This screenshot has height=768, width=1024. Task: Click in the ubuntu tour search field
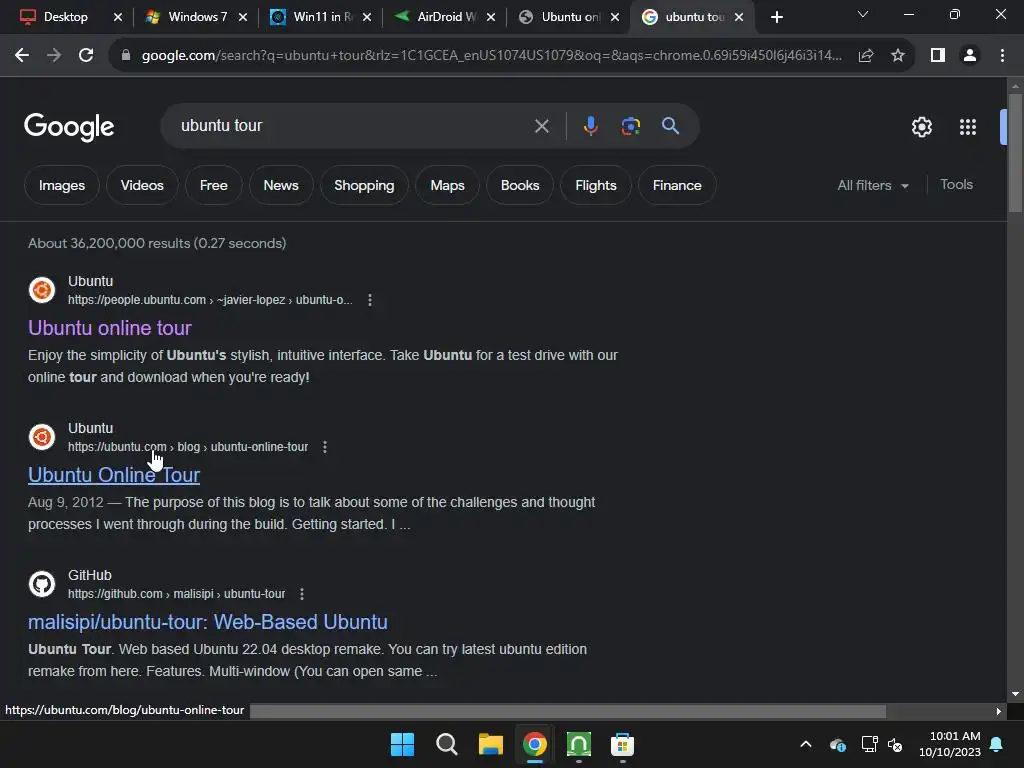point(353,126)
